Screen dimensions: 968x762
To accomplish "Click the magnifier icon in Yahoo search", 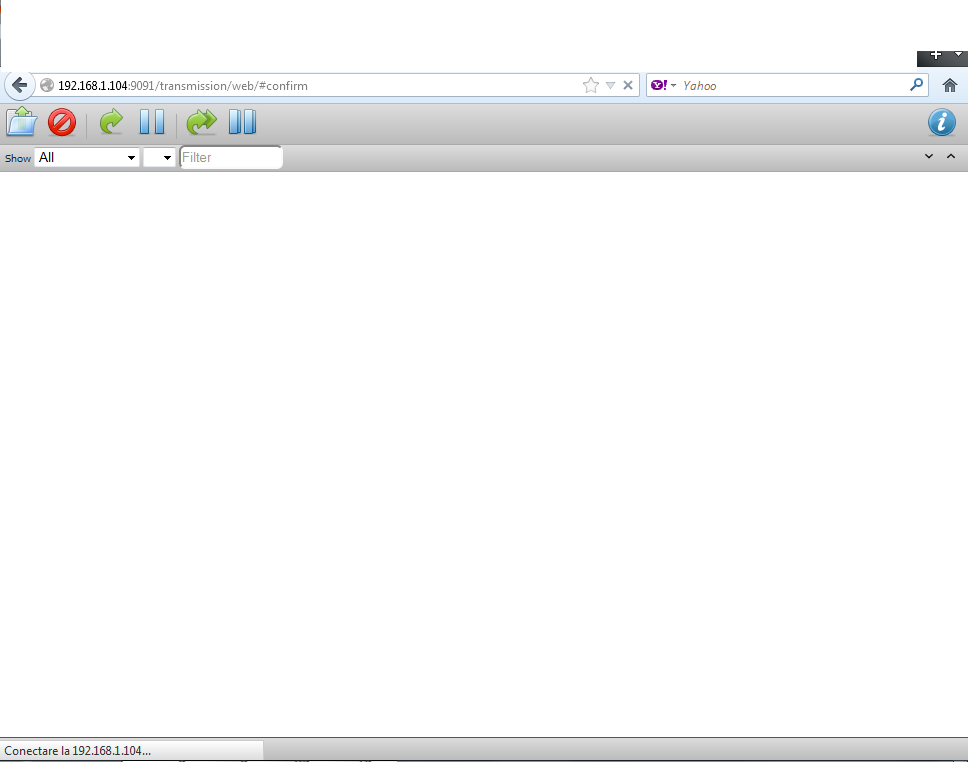I will pyautogui.click(x=916, y=86).
